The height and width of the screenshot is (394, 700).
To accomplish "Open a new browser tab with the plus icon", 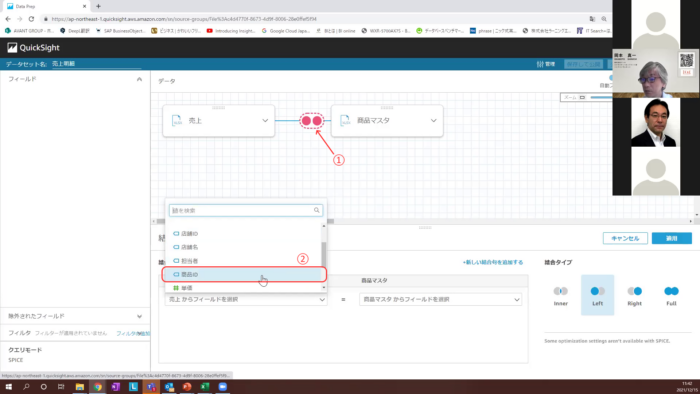I will point(98,6).
